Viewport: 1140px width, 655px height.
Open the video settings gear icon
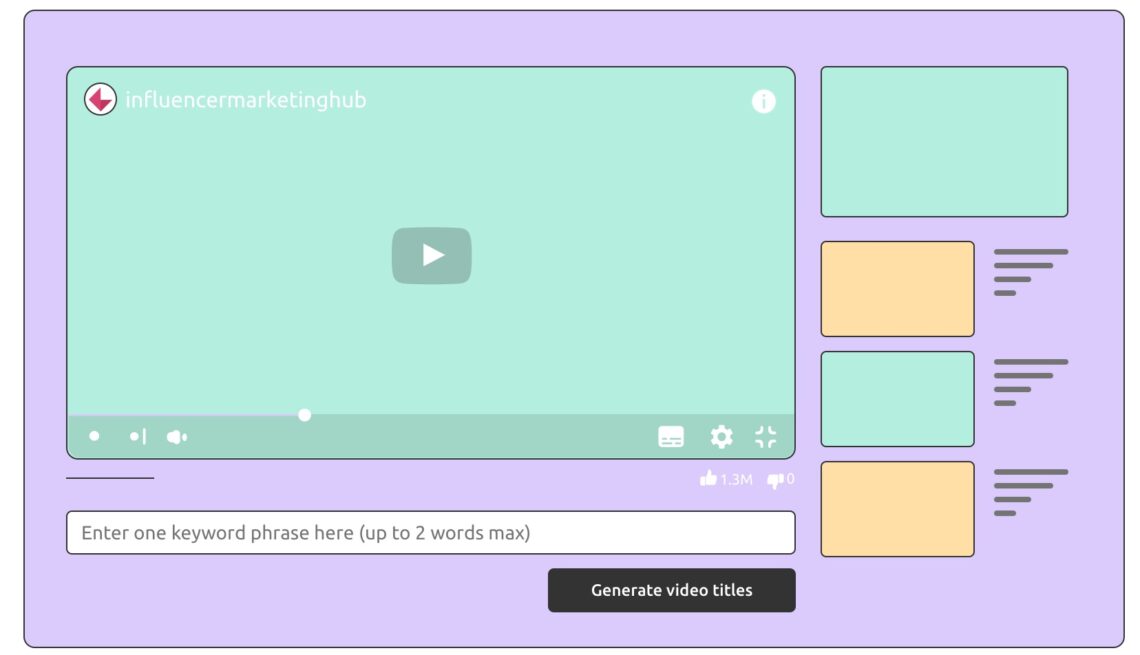pyautogui.click(x=720, y=435)
